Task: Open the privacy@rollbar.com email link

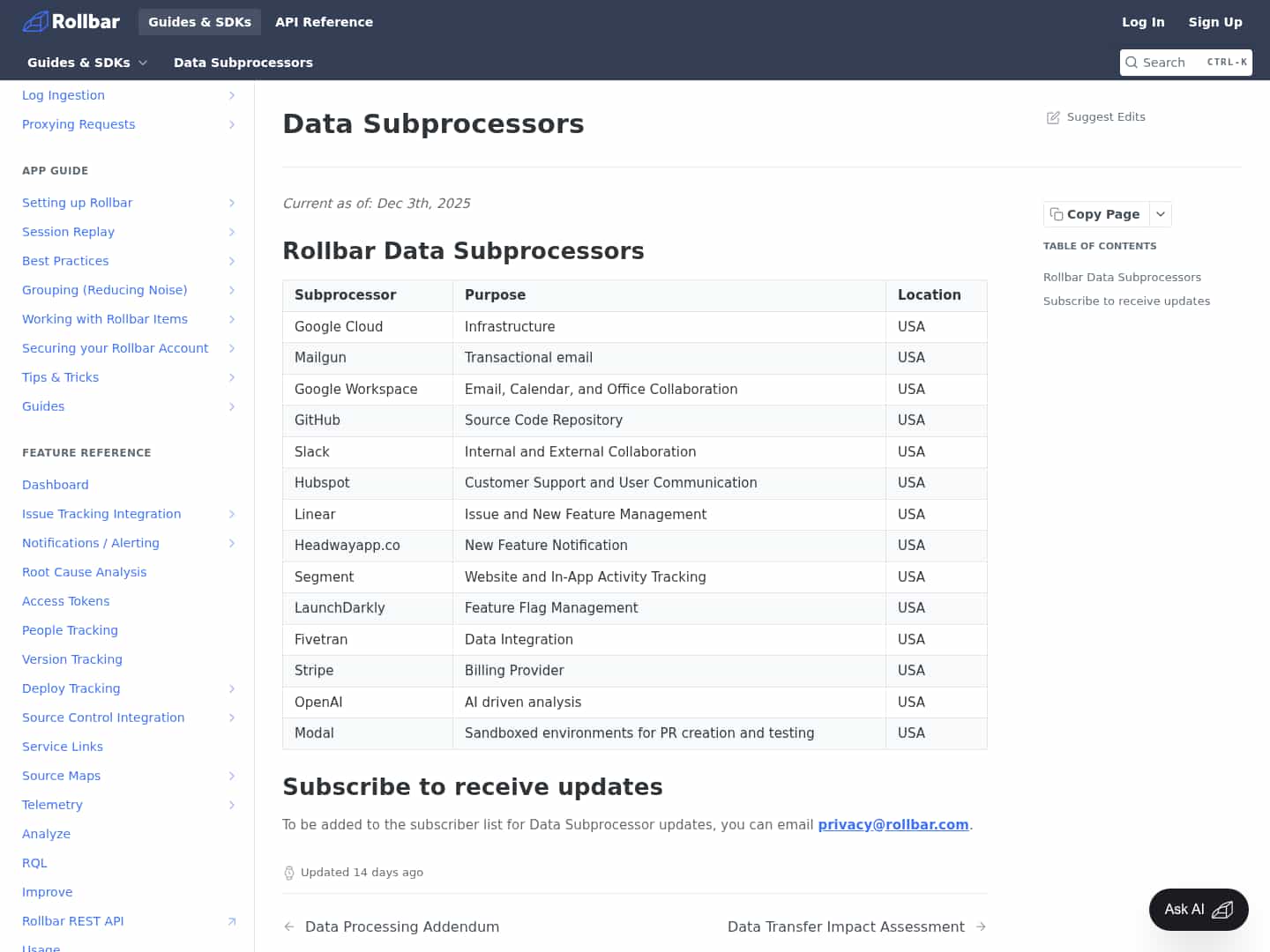Action: (893, 824)
